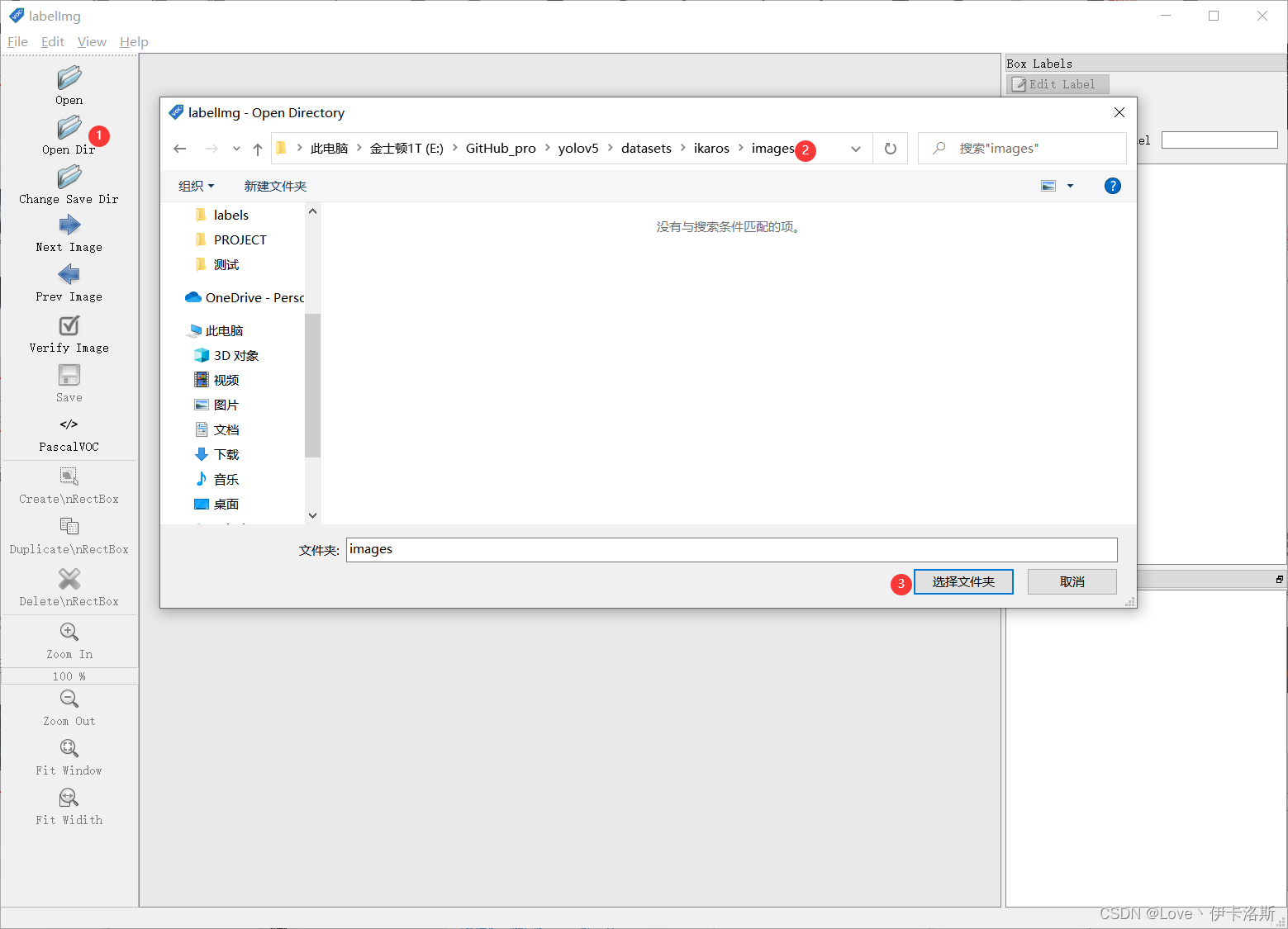Click the Duplicate RectBox tool icon
Image resolution: width=1288 pixels, height=929 pixels.
(x=69, y=526)
